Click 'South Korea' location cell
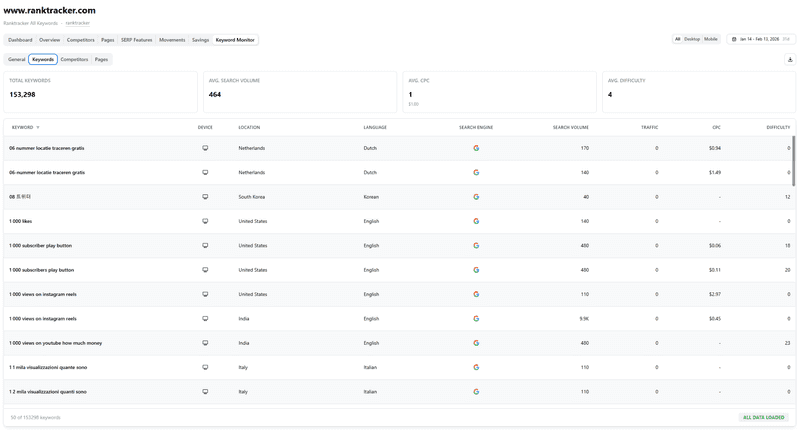Screen dimensions: 800x430 click(x=252, y=197)
